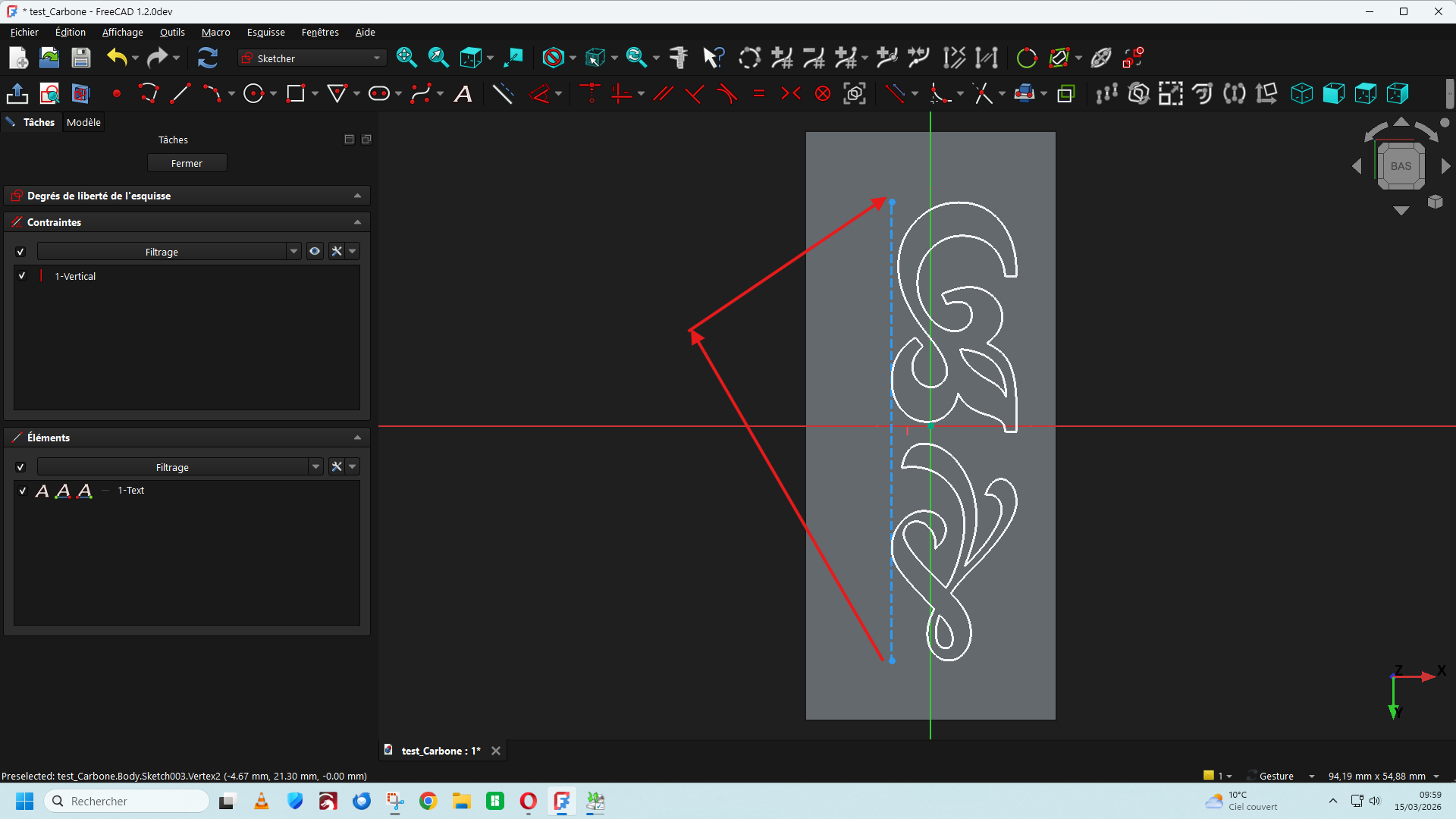Click the create line tool

(x=180, y=93)
